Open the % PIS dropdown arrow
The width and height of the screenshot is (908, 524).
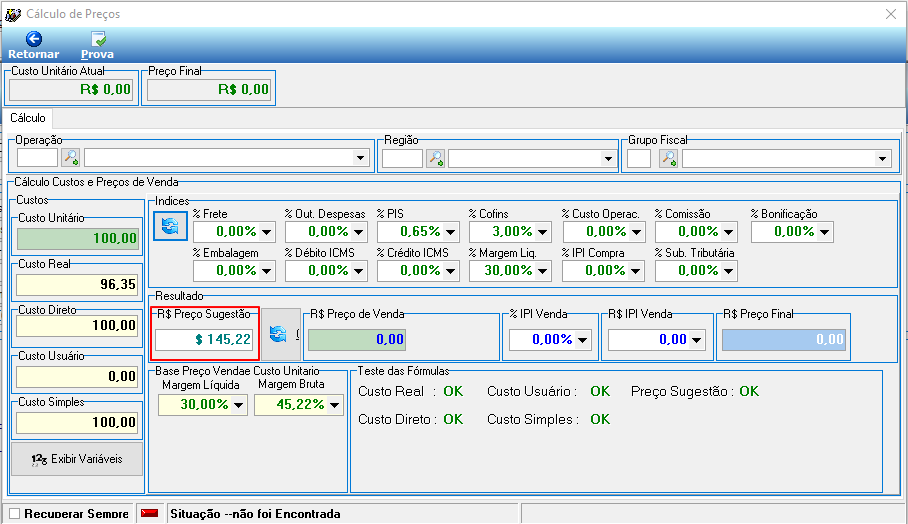(451, 232)
